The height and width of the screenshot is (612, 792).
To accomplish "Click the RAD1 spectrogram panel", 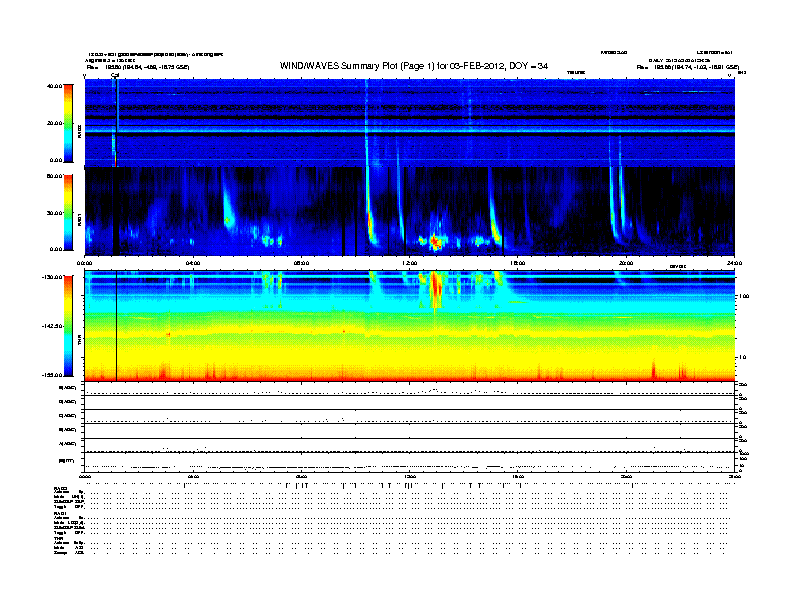I will click(x=410, y=211).
